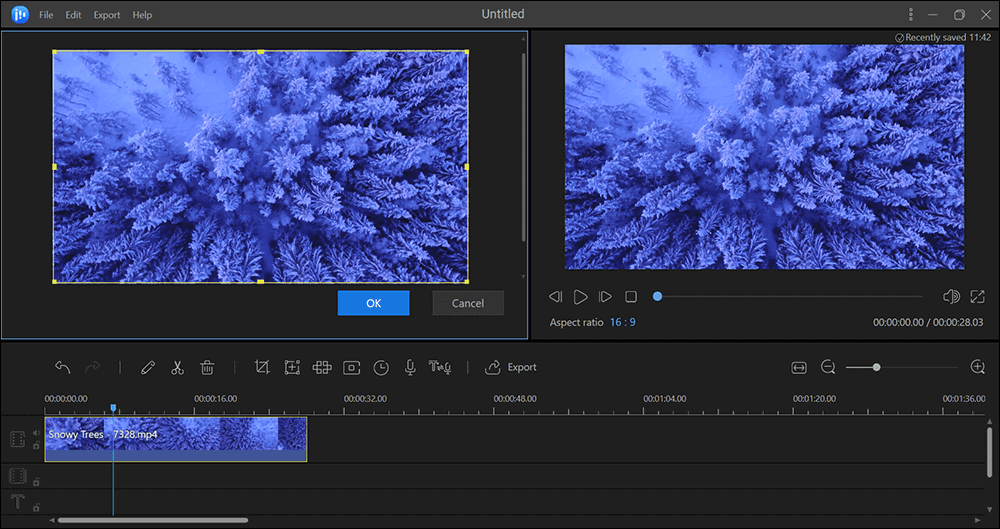Screen dimensions: 1000x529
Task: Open the File menu
Action: tap(46, 15)
